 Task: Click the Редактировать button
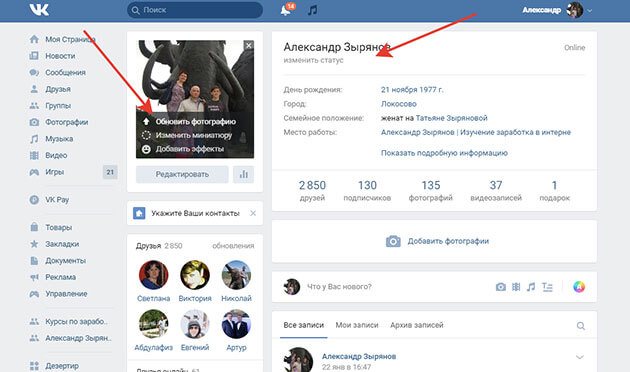[x=182, y=174]
